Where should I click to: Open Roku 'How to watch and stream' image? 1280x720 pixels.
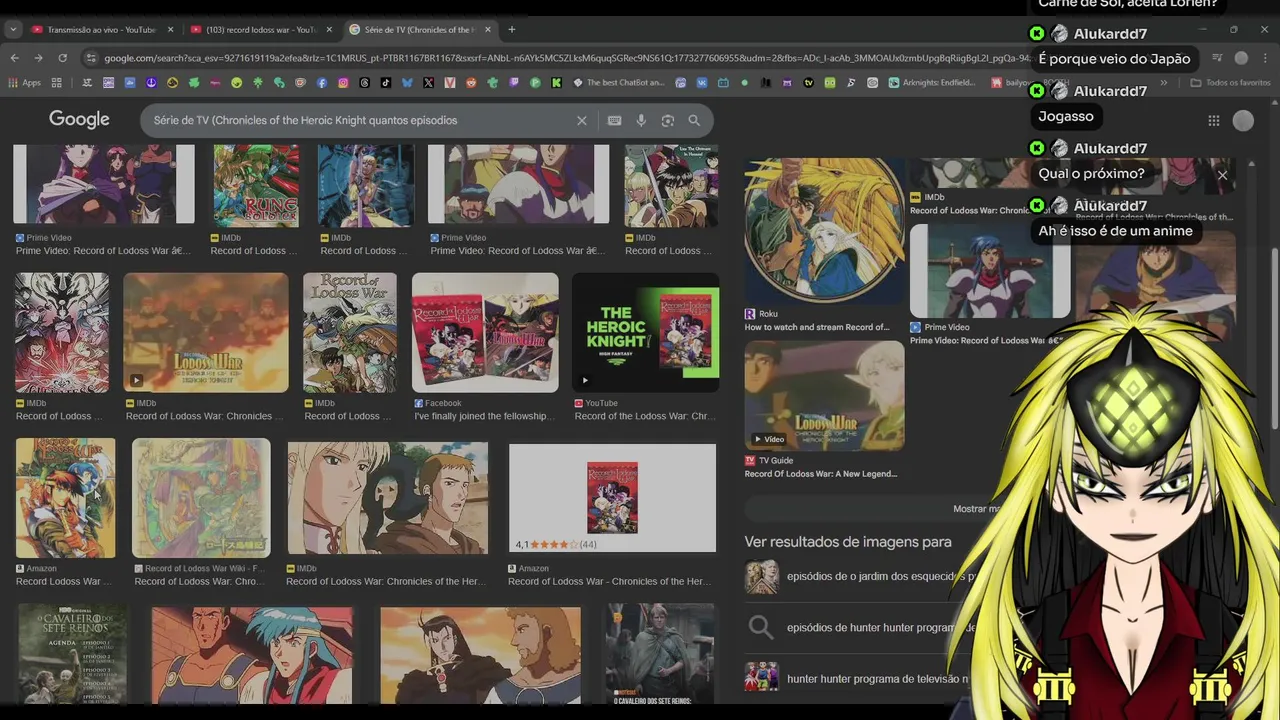[x=824, y=230]
